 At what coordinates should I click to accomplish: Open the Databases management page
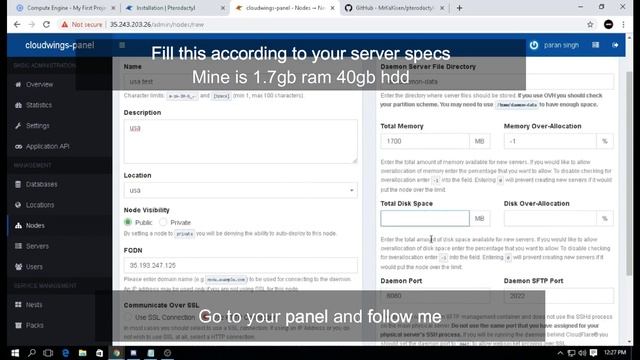point(41,184)
